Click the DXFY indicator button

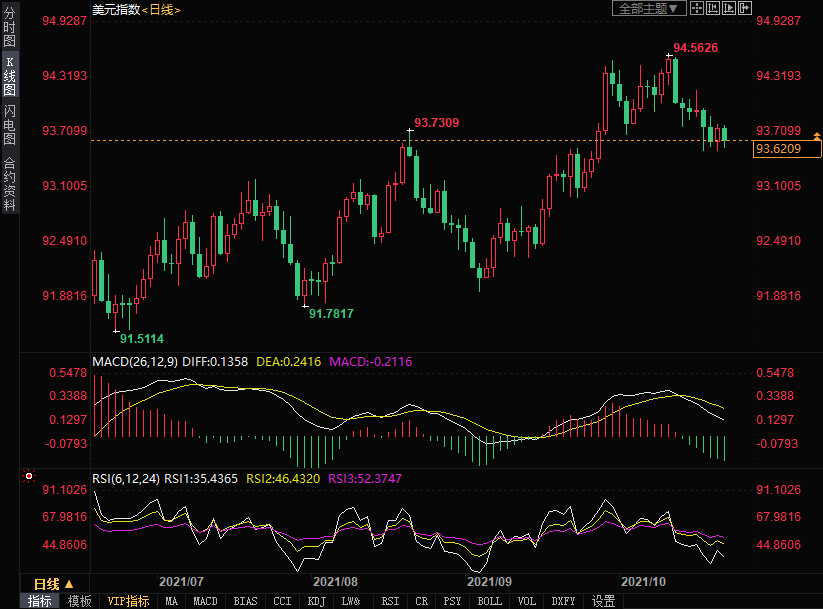coord(563,601)
